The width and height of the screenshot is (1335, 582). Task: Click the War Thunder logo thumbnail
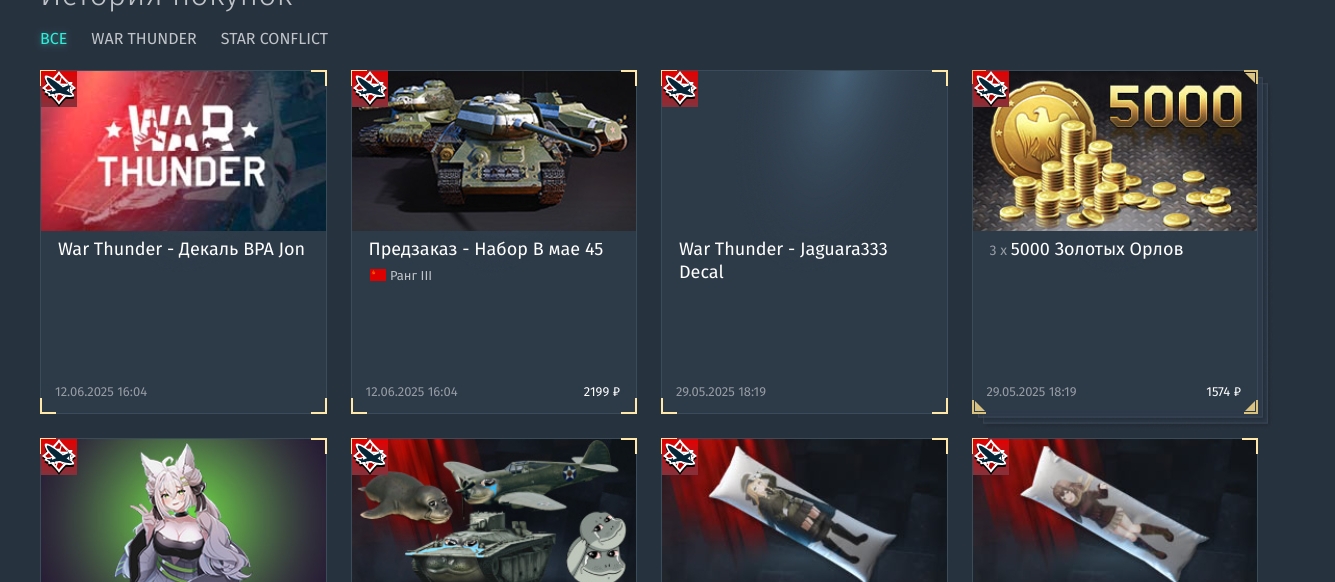(x=183, y=151)
